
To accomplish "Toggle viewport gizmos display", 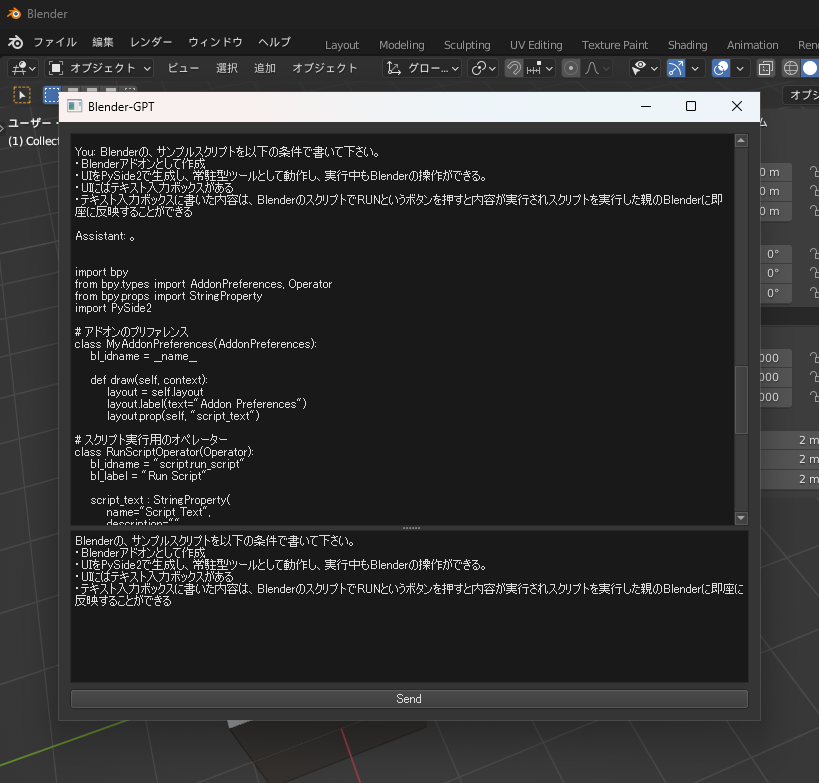I will [676, 68].
